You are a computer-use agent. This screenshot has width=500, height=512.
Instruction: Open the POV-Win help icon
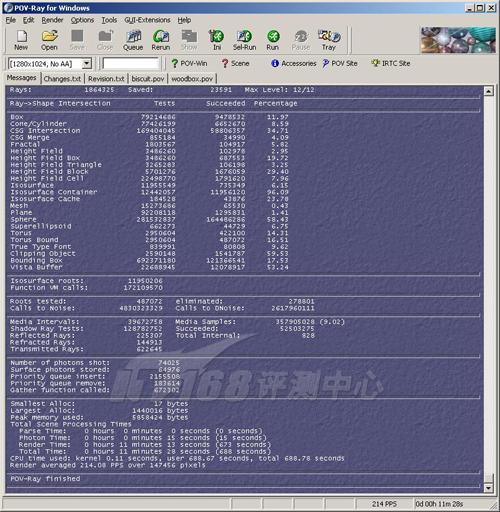point(189,63)
